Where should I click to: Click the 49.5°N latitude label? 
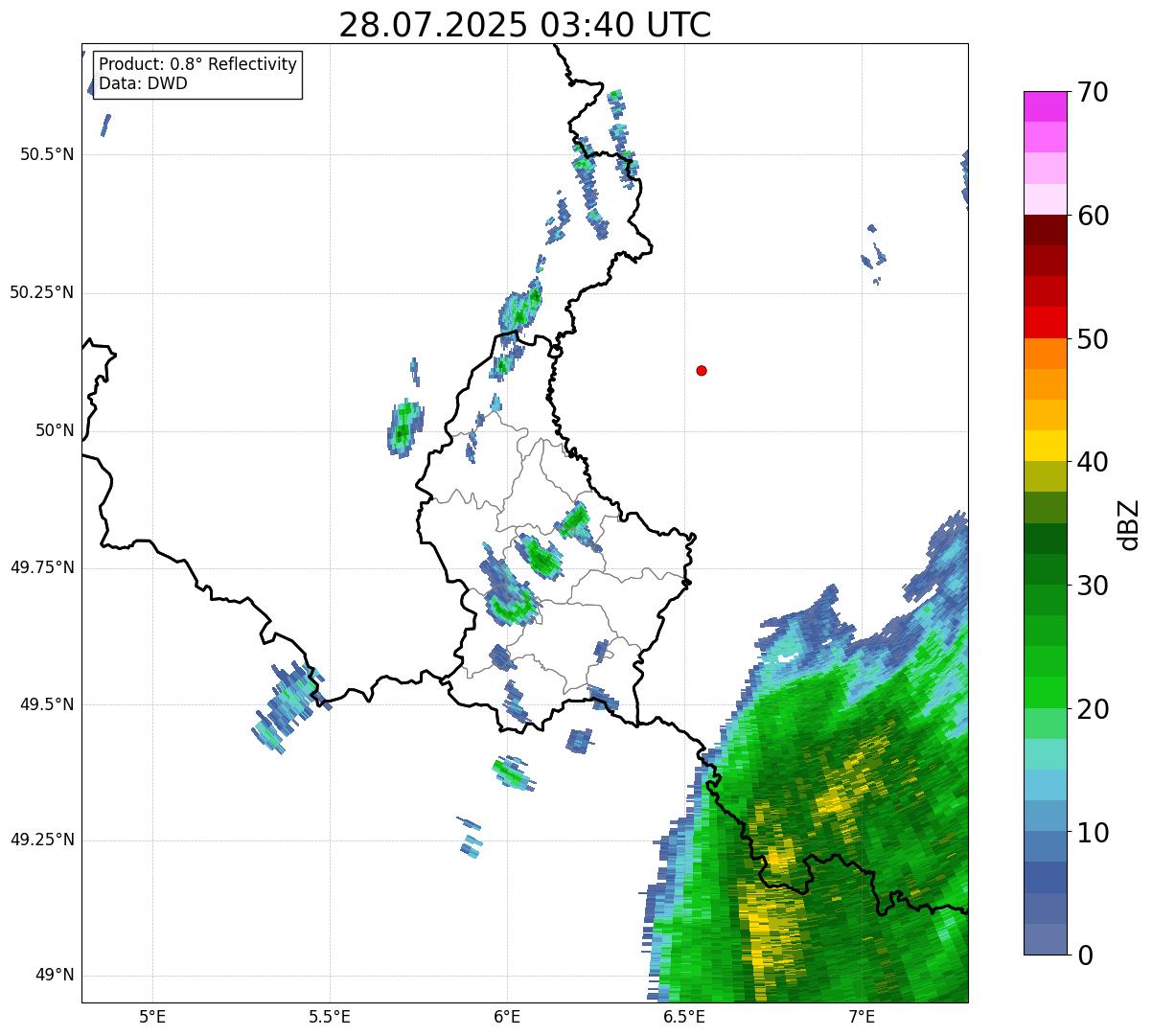point(47,704)
